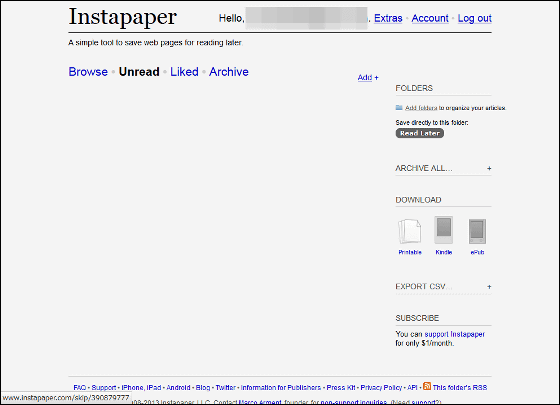
Task: Switch to the Browse tab
Action: (88, 72)
